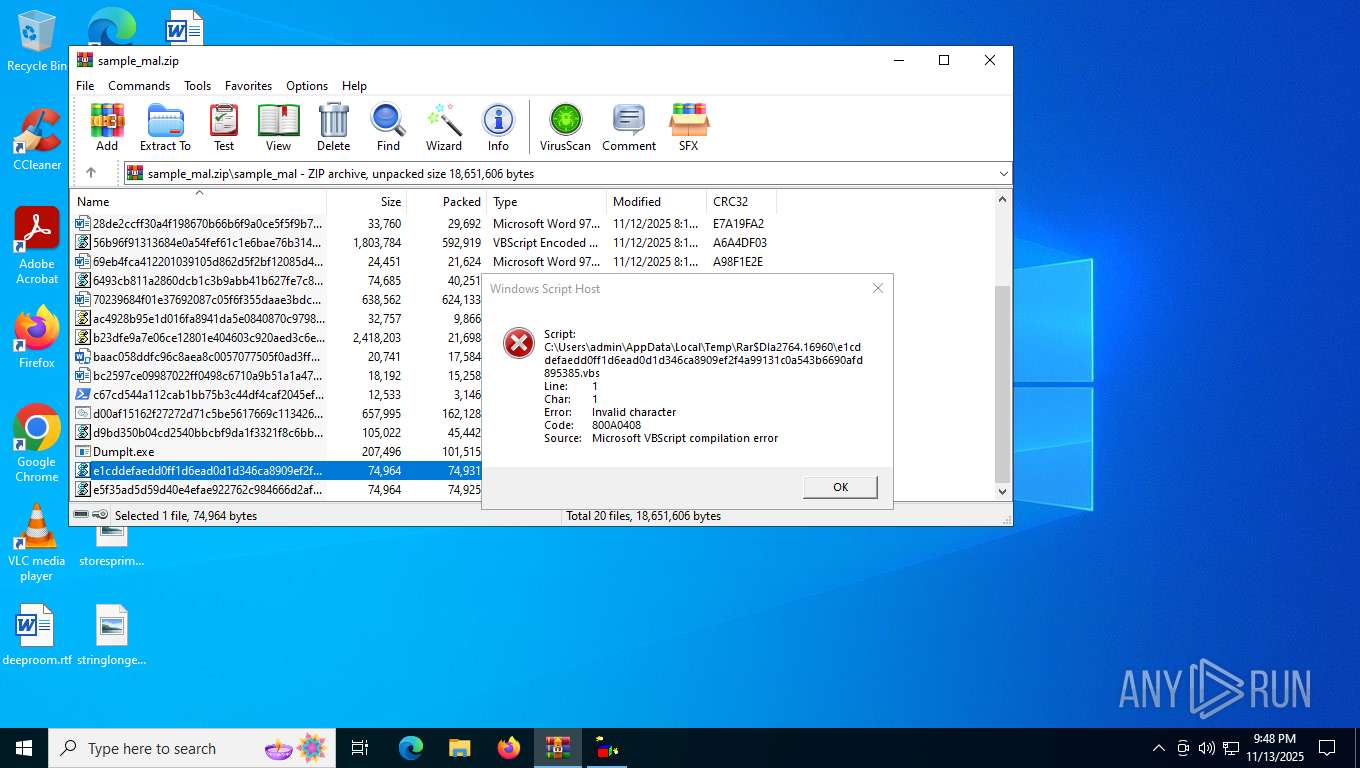Sort by the Packed column header
Screen dimensions: 1360x768
click(x=446, y=202)
